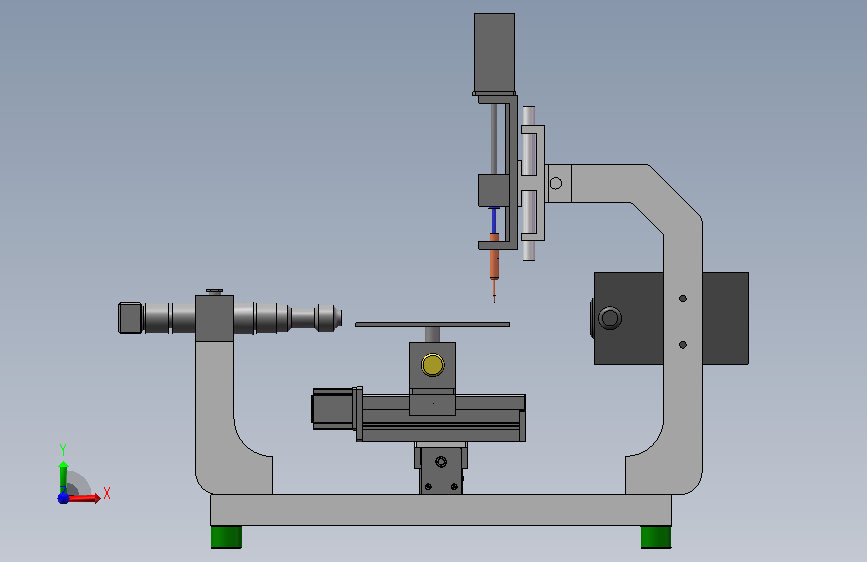Select the lower hole on the right arm
Image resolution: width=867 pixels, height=562 pixels.
point(683,345)
